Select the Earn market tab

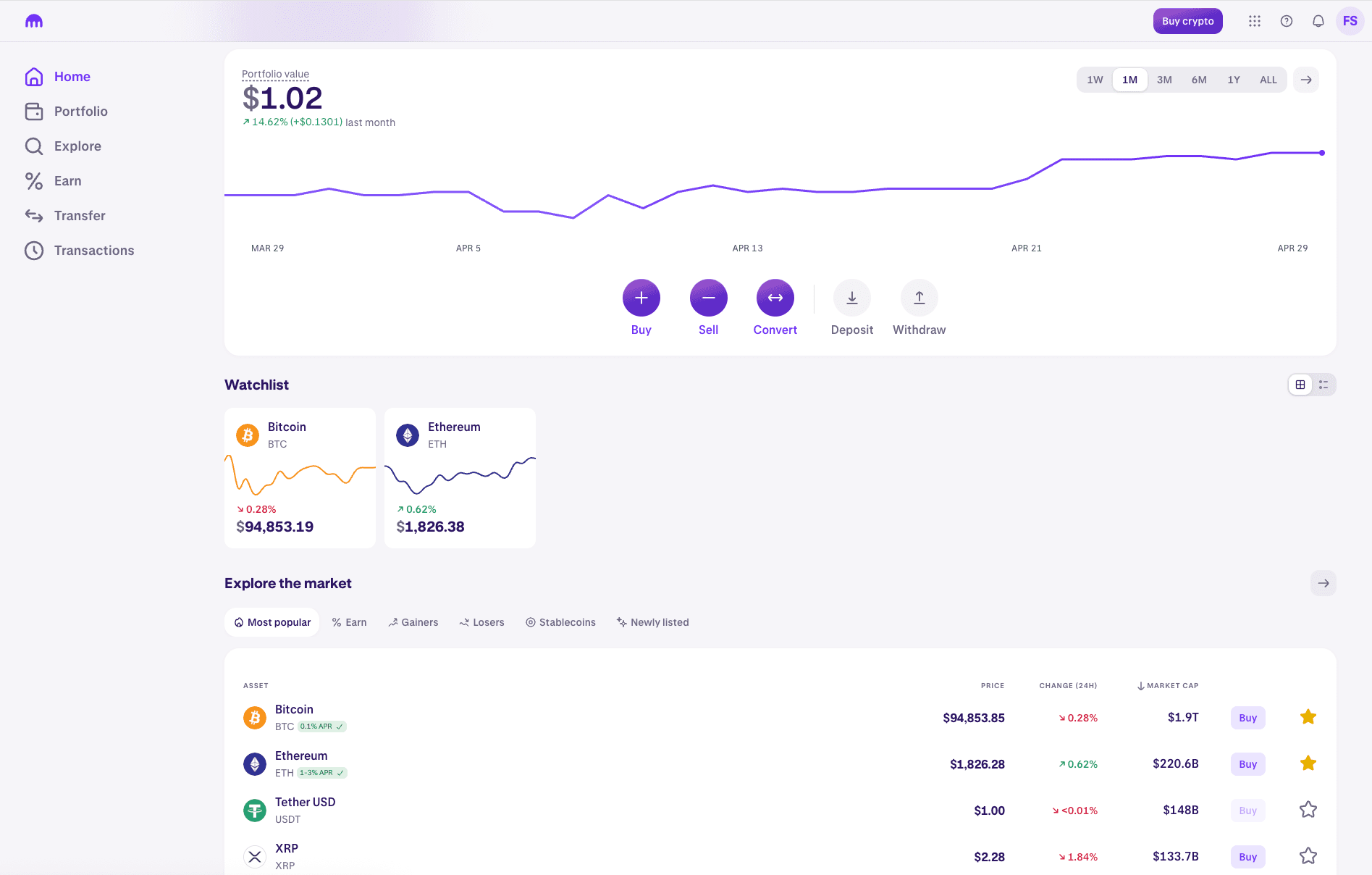pyautogui.click(x=349, y=622)
